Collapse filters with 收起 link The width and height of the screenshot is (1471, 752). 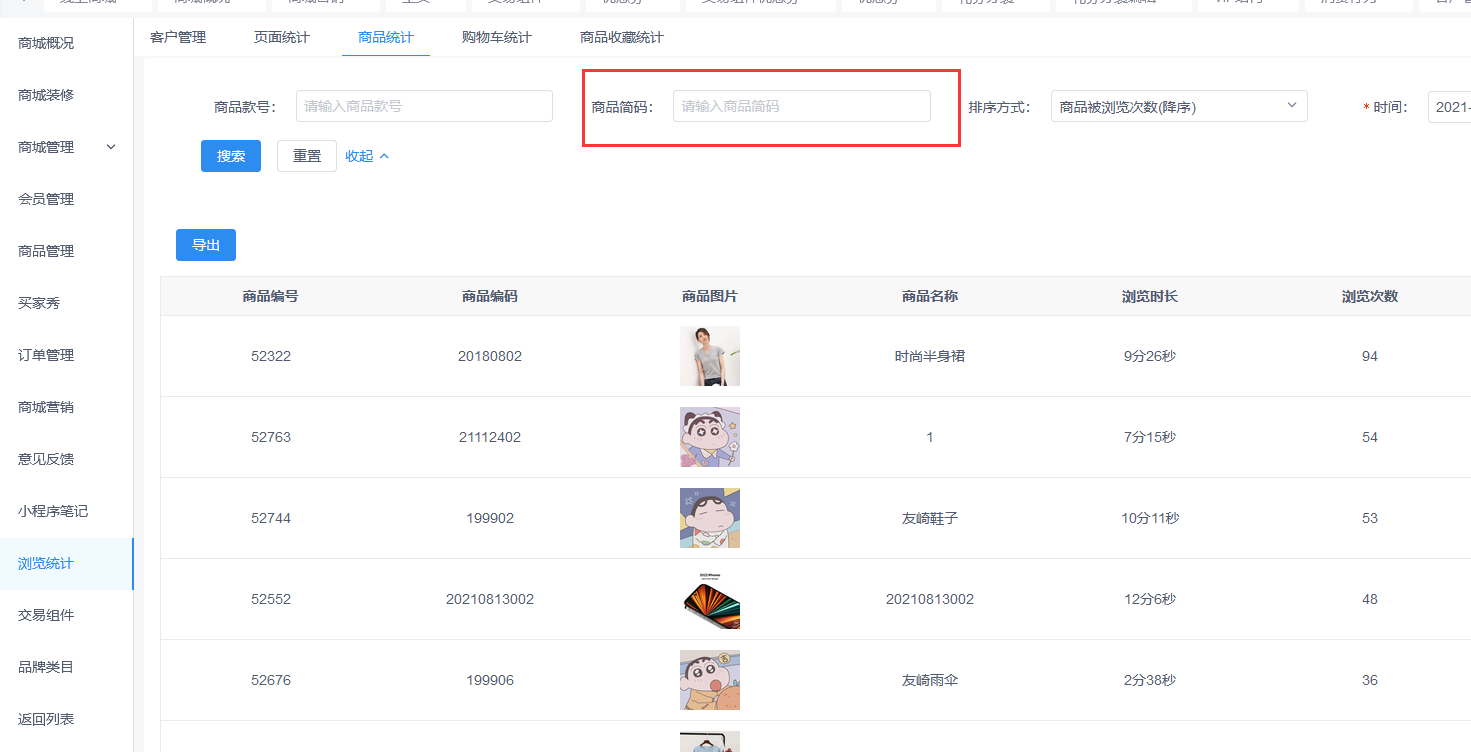[367, 156]
